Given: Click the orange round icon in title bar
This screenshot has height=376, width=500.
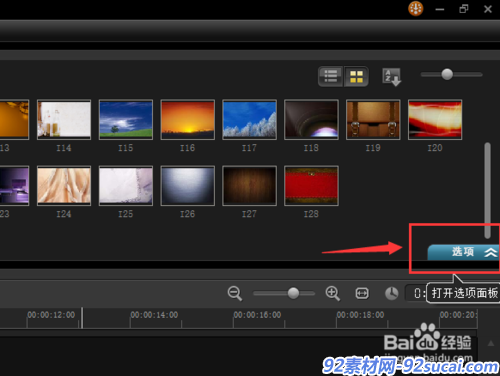Looking at the screenshot, I should (x=415, y=8).
